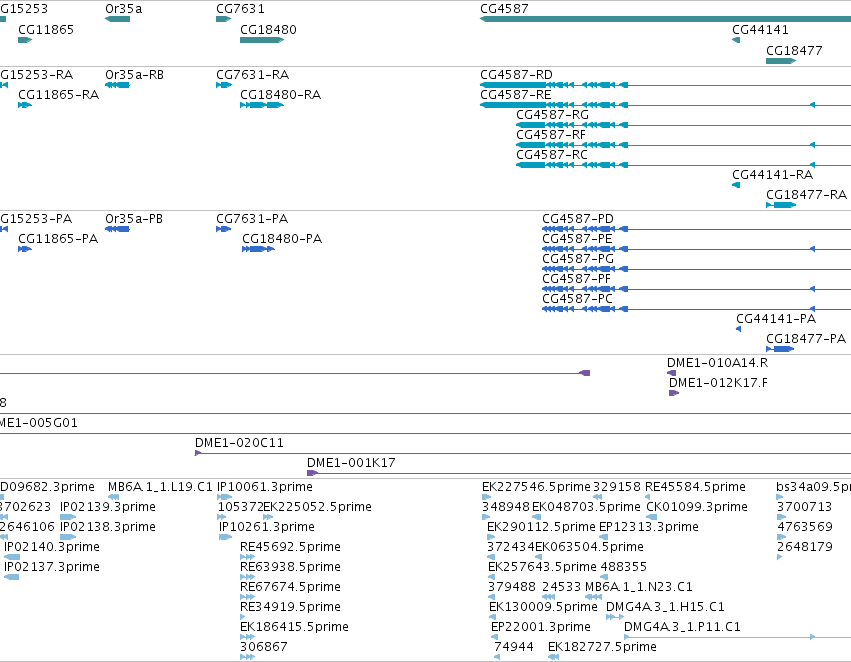Select EST EK182727.5prime
The width and height of the screenshot is (851, 662).
click(x=554, y=657)
